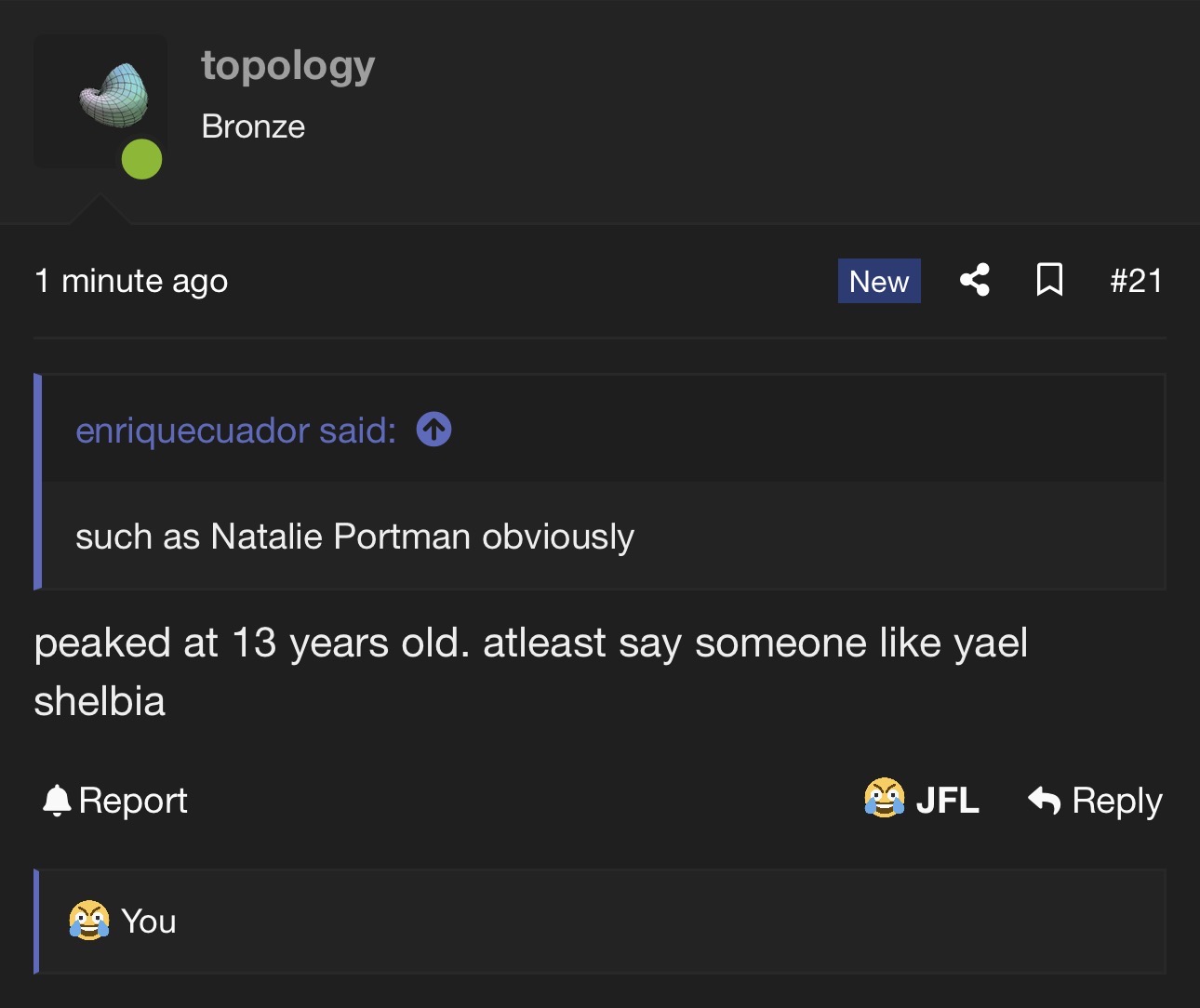Image resolution: width=1200 pixels, height=1008 pixels.
Task: Click the Reply text button
Action: (x=1116, y=801)
